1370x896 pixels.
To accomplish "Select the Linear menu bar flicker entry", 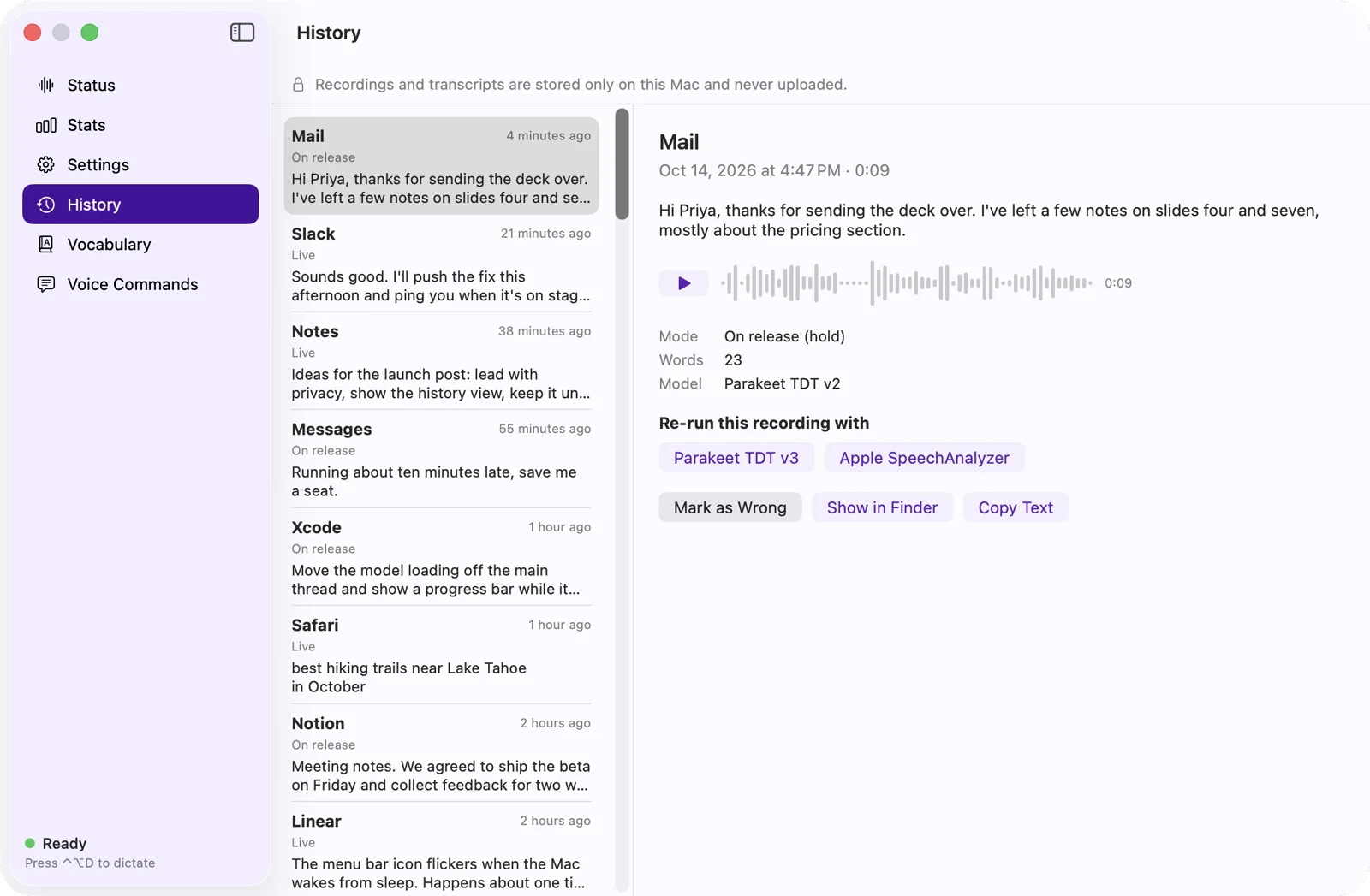I will click(441, 851).
